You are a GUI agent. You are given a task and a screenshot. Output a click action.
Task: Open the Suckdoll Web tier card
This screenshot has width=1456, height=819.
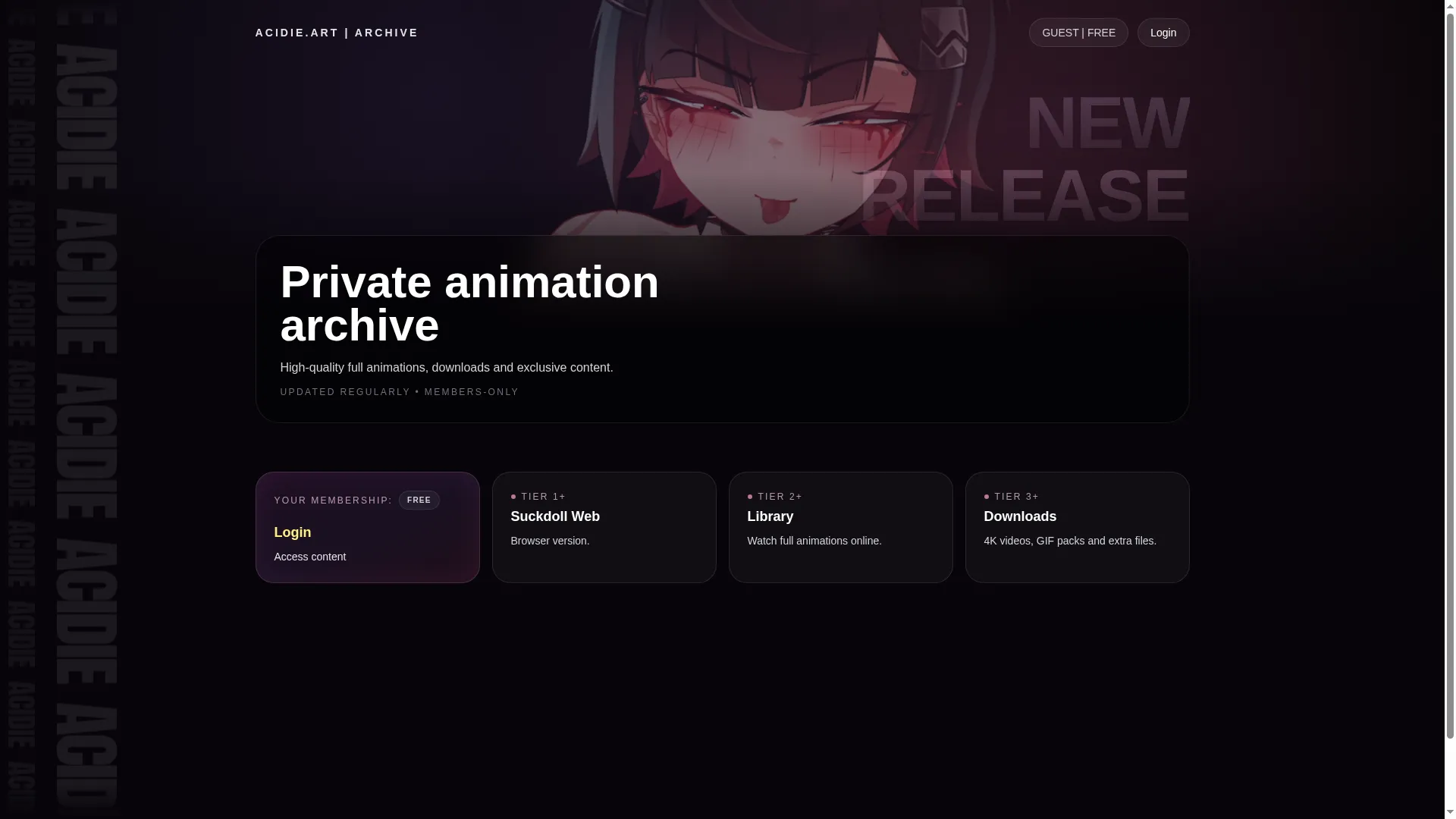click(x=604, y=528)
